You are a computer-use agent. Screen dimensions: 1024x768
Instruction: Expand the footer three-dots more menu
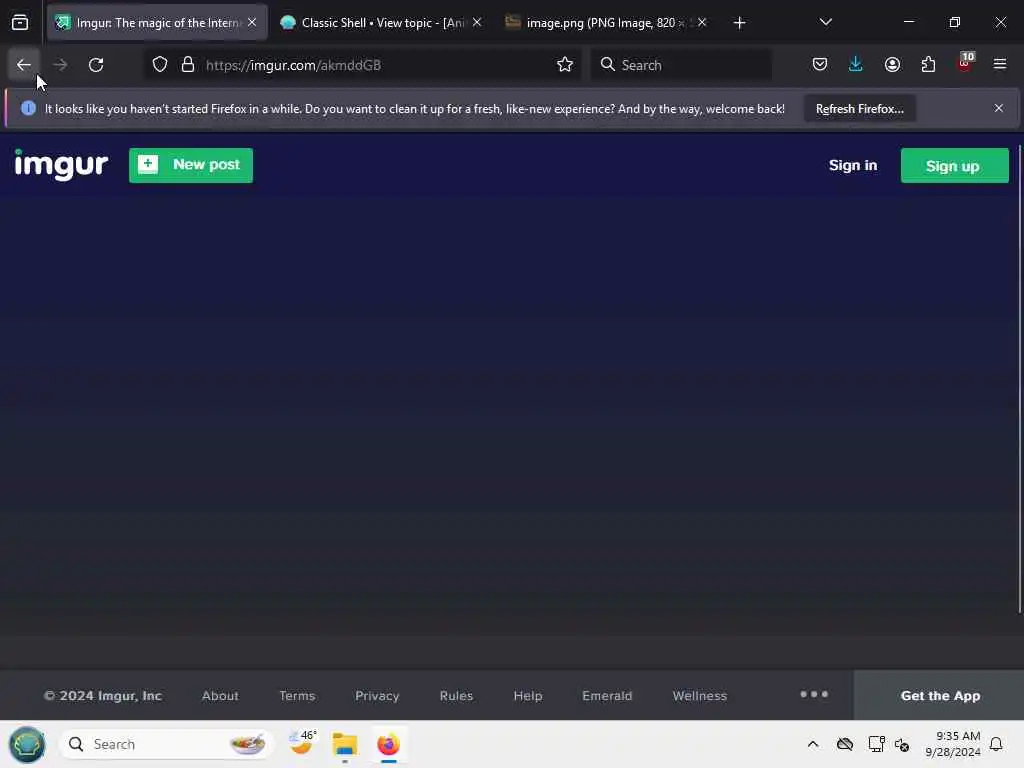click(x=814, y=694)
